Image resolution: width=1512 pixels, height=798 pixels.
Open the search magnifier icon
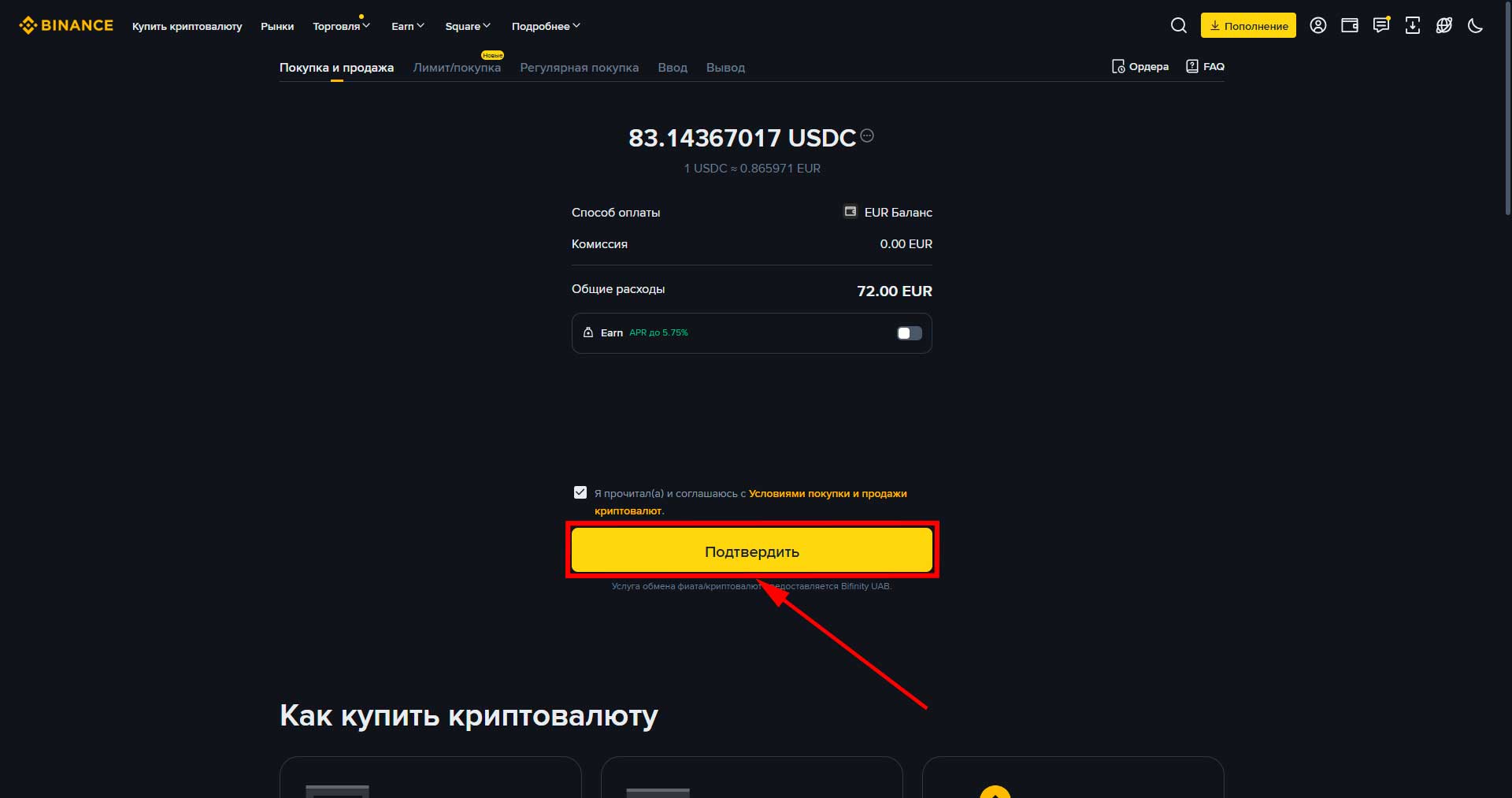tap(1178, 25)
